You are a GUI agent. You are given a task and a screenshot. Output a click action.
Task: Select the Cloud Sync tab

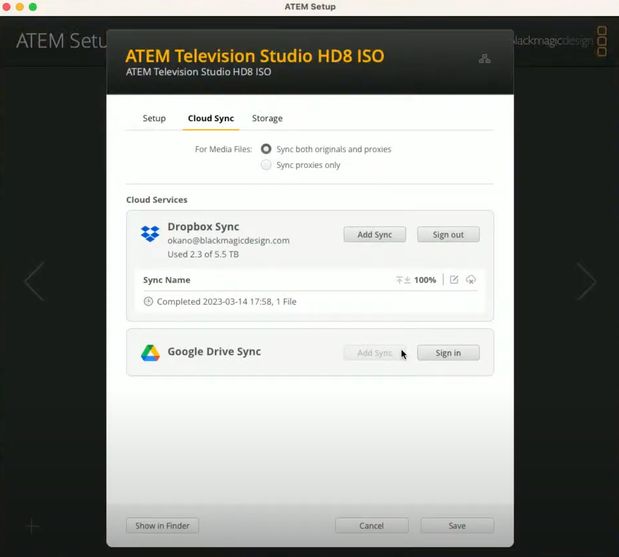[211, 118]
